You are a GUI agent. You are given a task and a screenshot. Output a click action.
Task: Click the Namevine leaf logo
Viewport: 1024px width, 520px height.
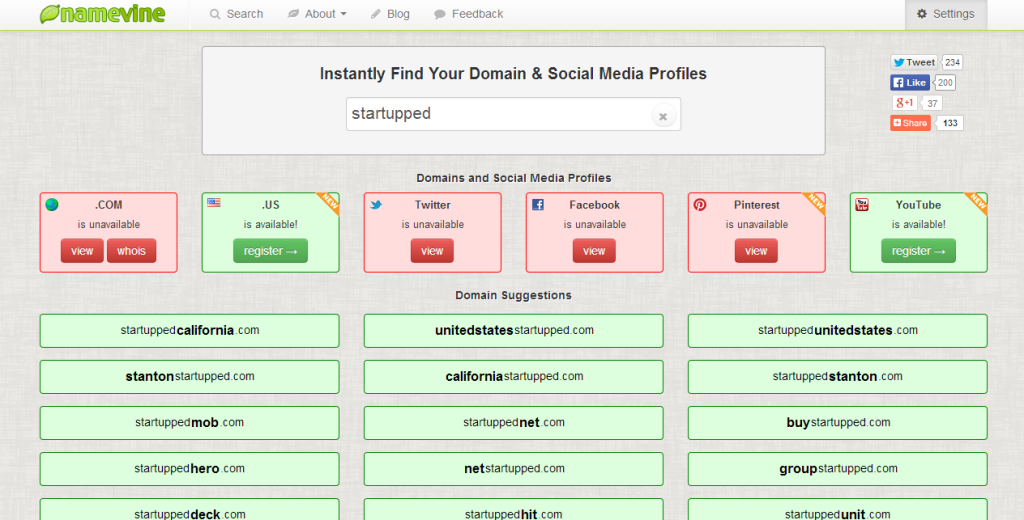click(x=50, y=14)
